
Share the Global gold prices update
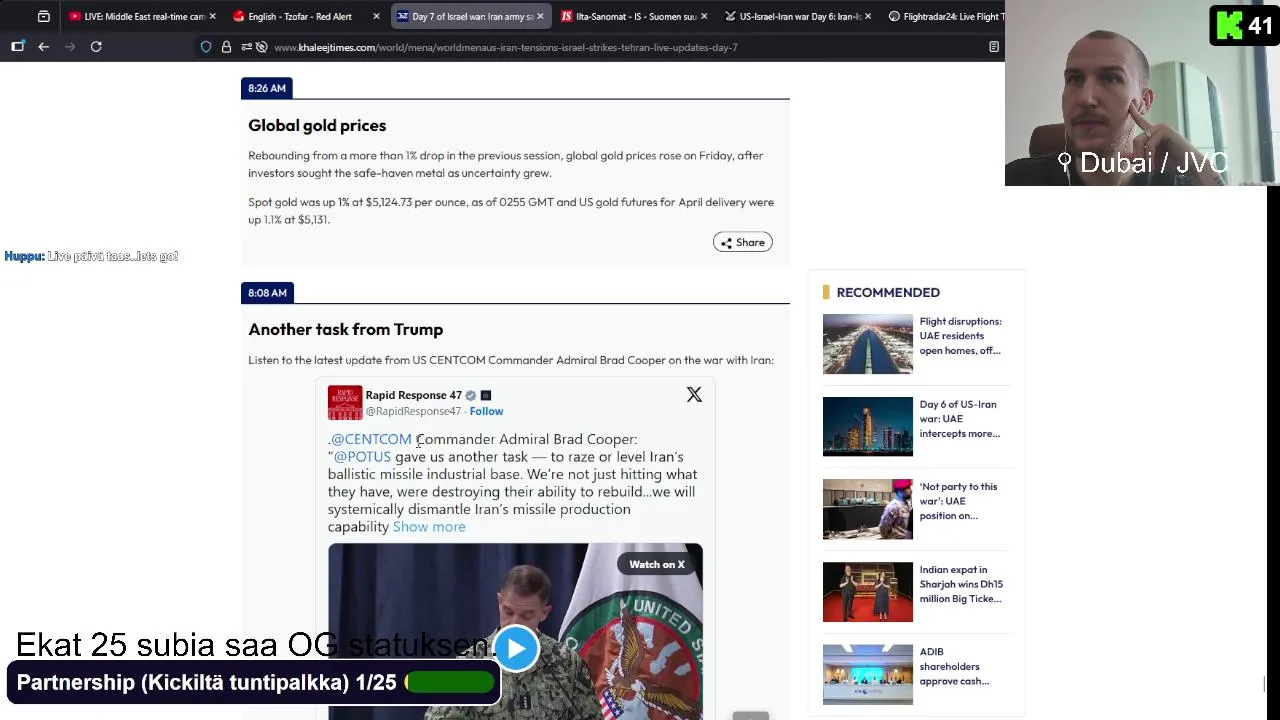coord(743,242)
